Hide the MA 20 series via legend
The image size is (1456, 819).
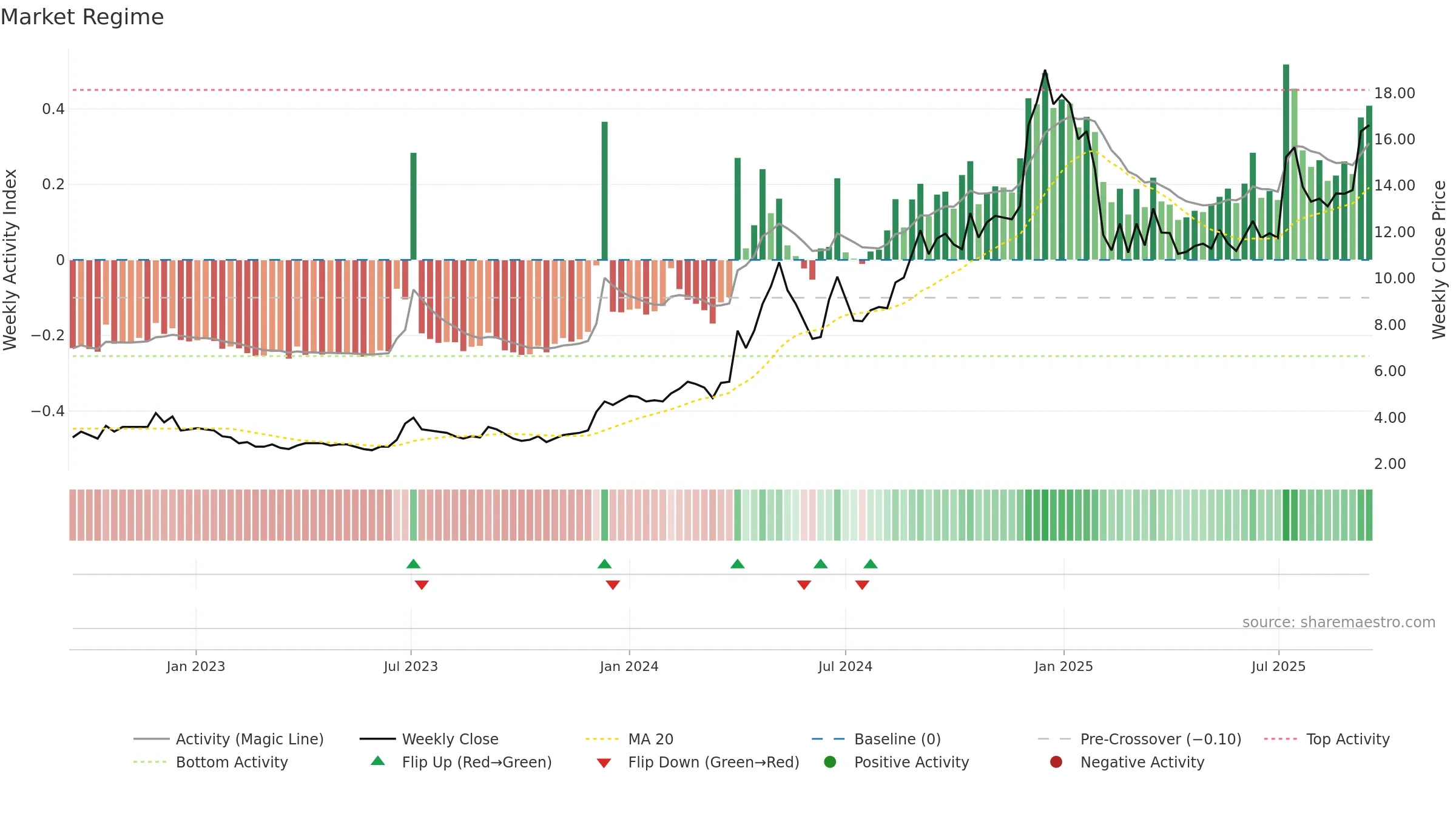(x=629, y=739)
